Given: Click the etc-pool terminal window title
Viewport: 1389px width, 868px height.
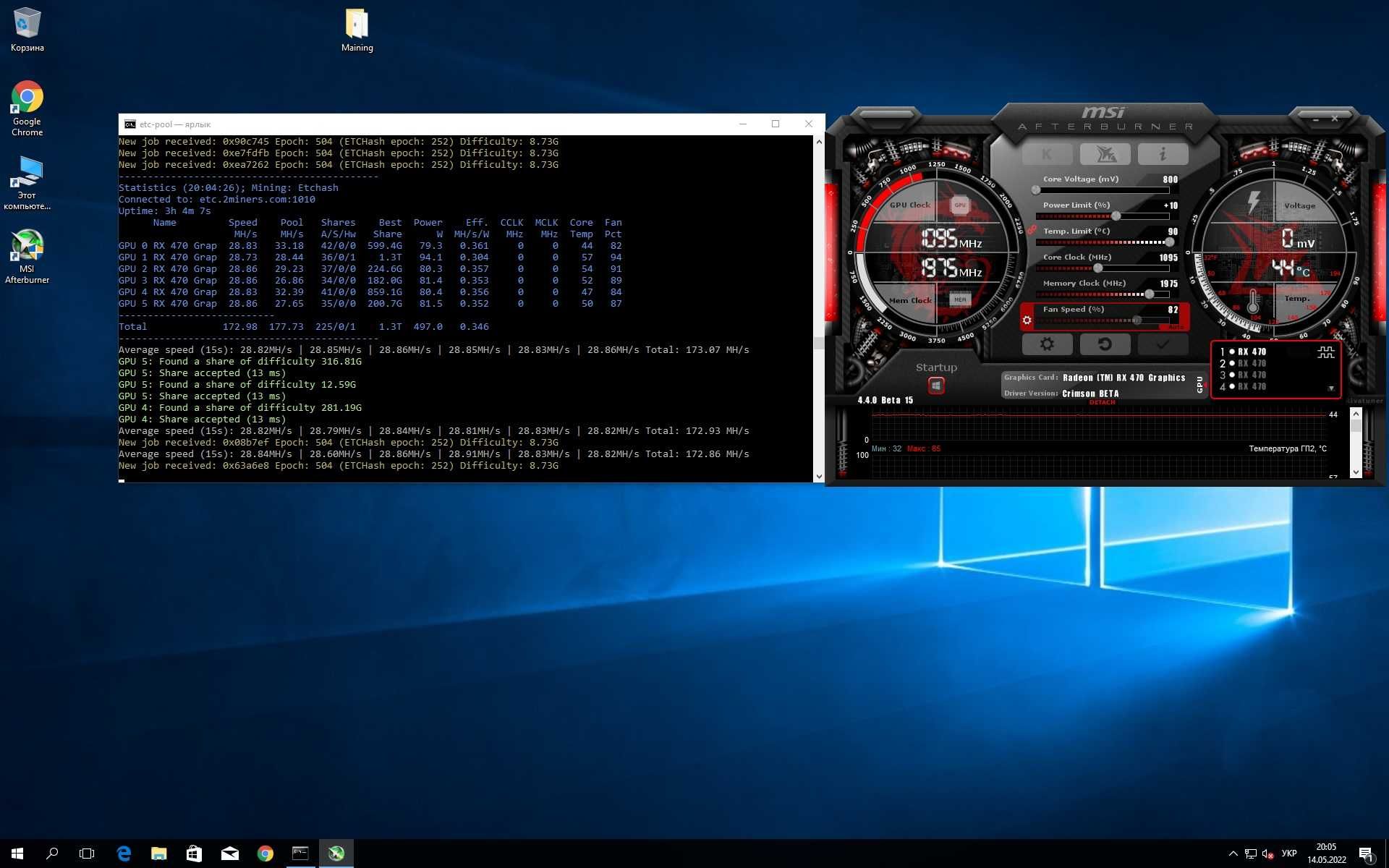Looking at the screenshot, I should pos(175,123).
